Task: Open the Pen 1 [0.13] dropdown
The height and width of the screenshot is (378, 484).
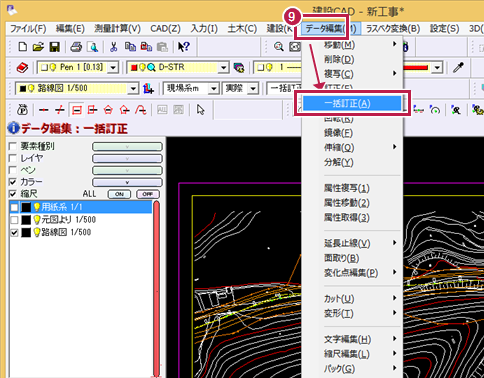Action: coord(113,68)
